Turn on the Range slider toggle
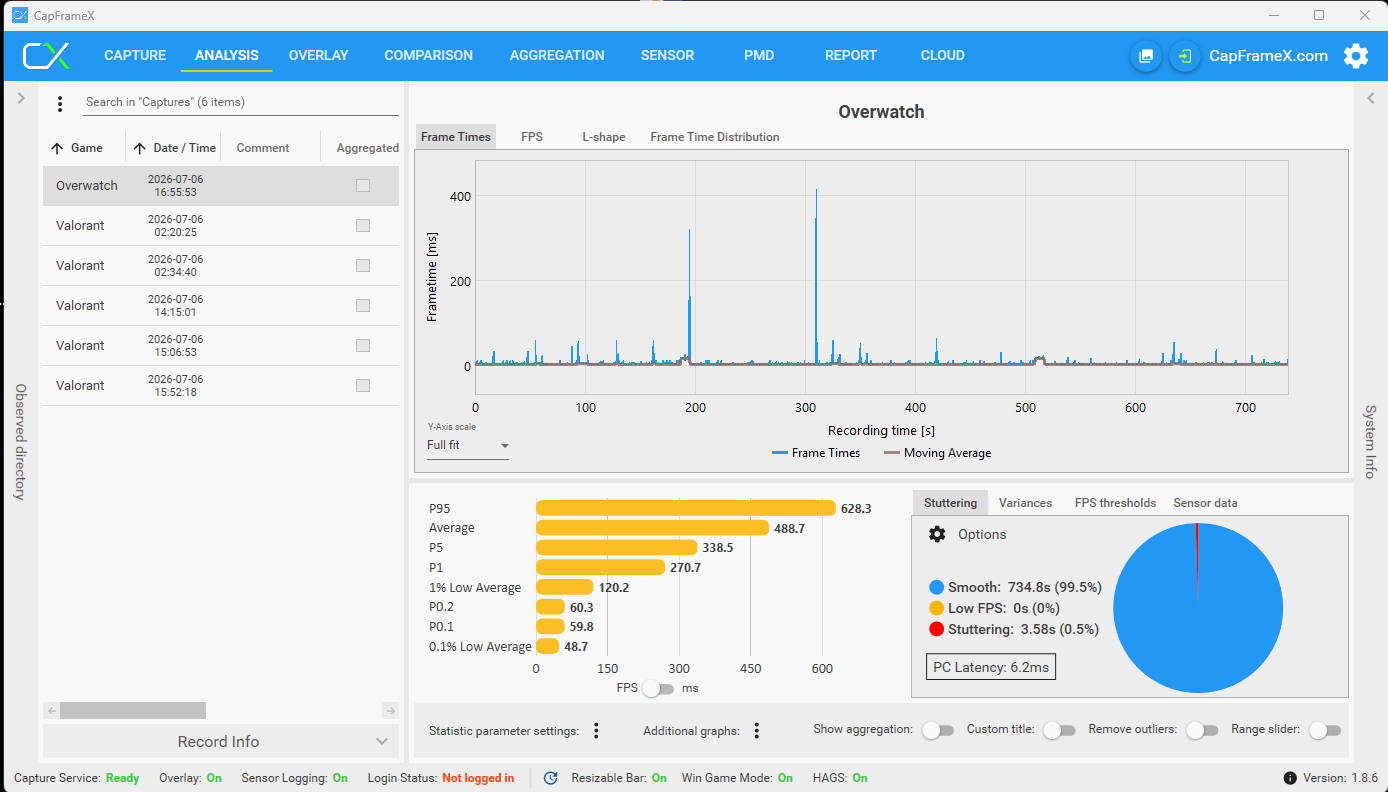This screenshot has width=1388, height=792. click(1324, 730)
